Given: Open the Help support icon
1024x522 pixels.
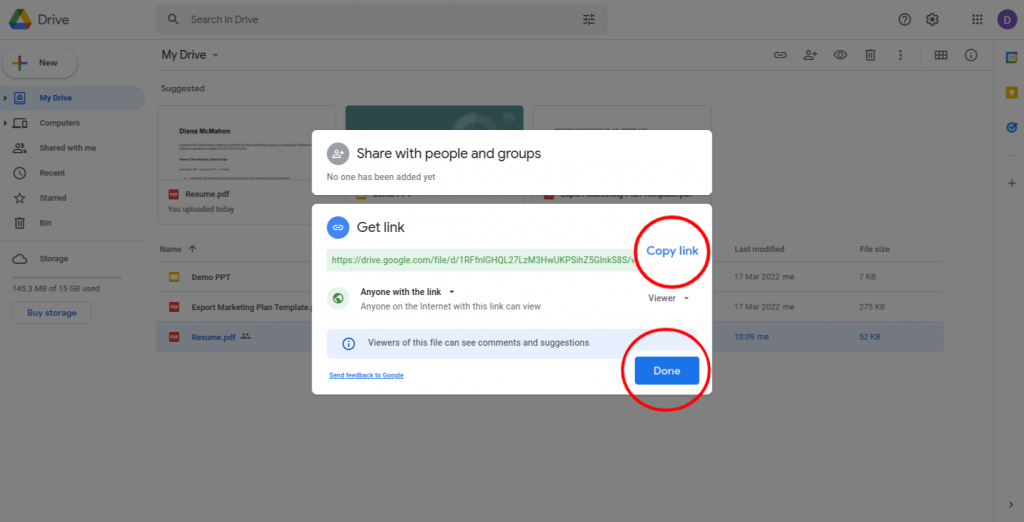Looking at the screenshot, I should [x=905, y=19].
